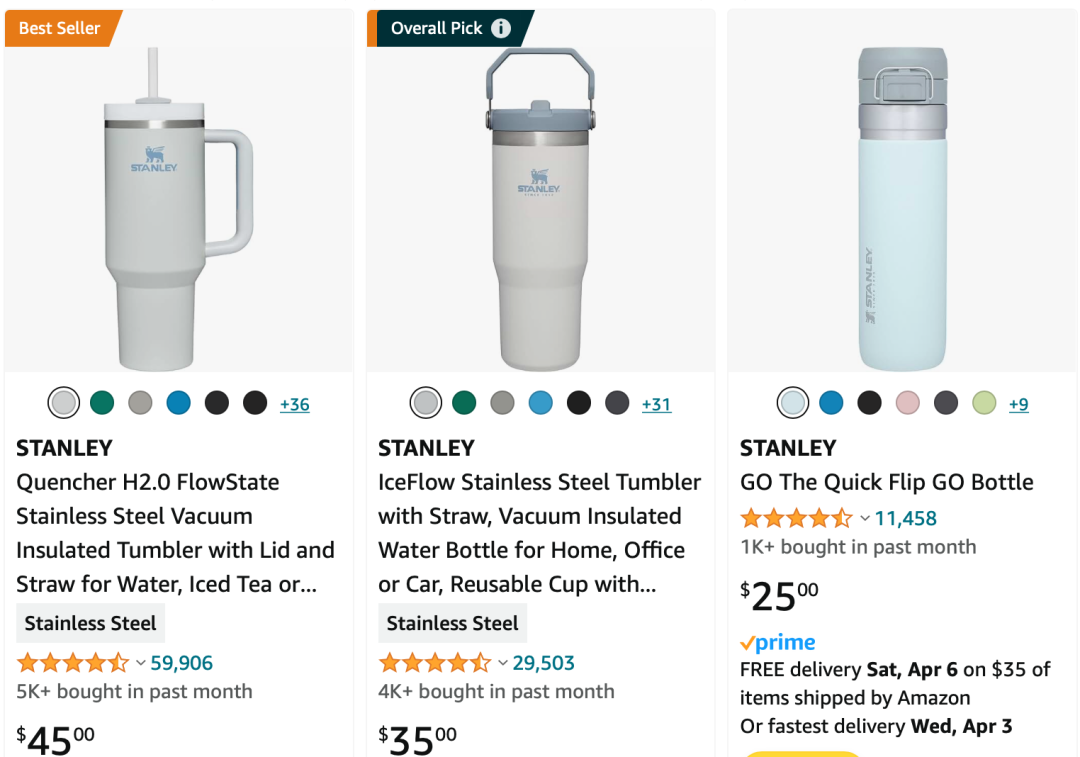Expand the rating breakdown chevron for the IceFlow tumbler
1080x757 pixels.
coord(503,663)
